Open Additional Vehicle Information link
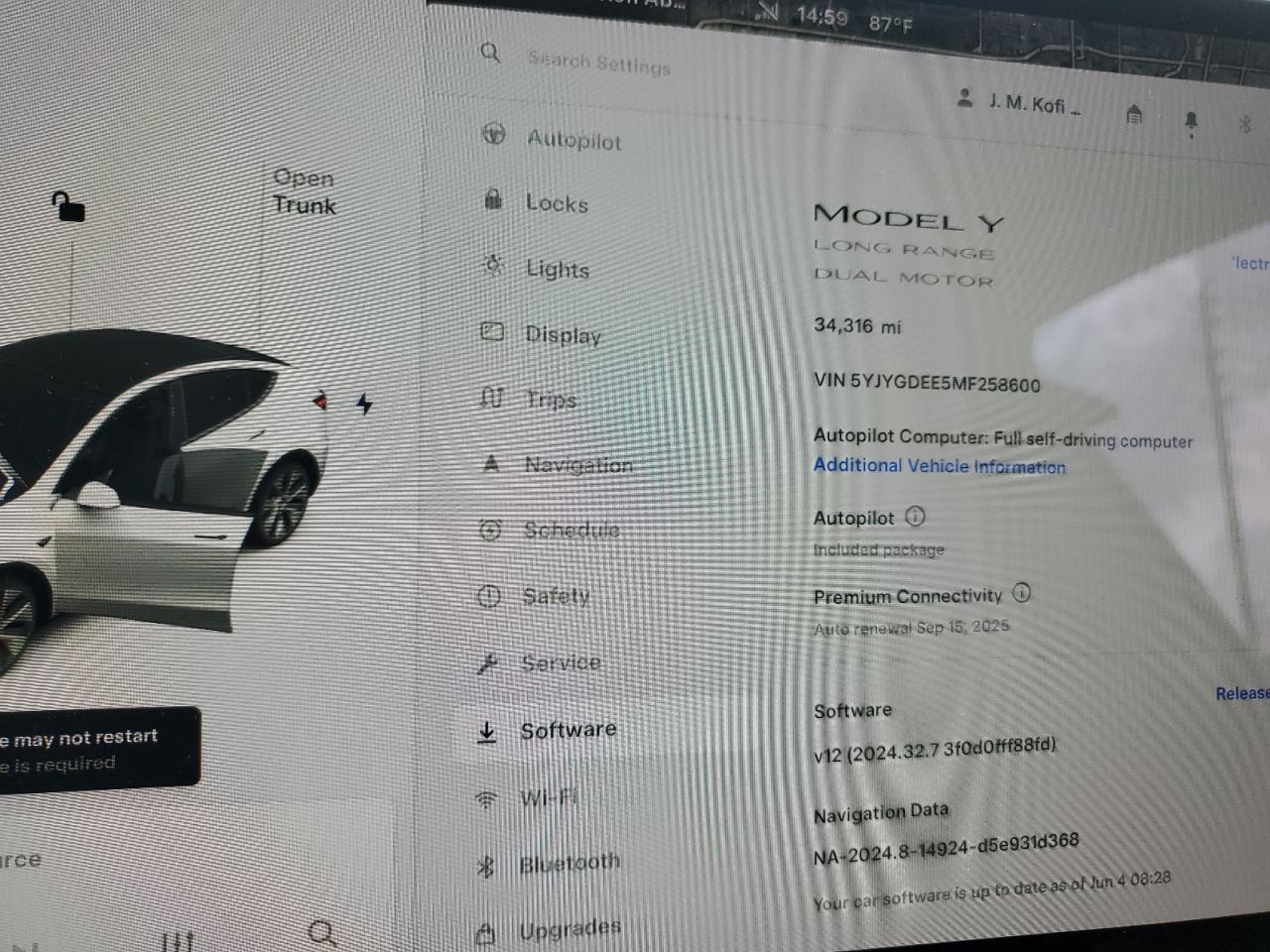Viewport: 1270px width, 952px height. tap(940, 466)
